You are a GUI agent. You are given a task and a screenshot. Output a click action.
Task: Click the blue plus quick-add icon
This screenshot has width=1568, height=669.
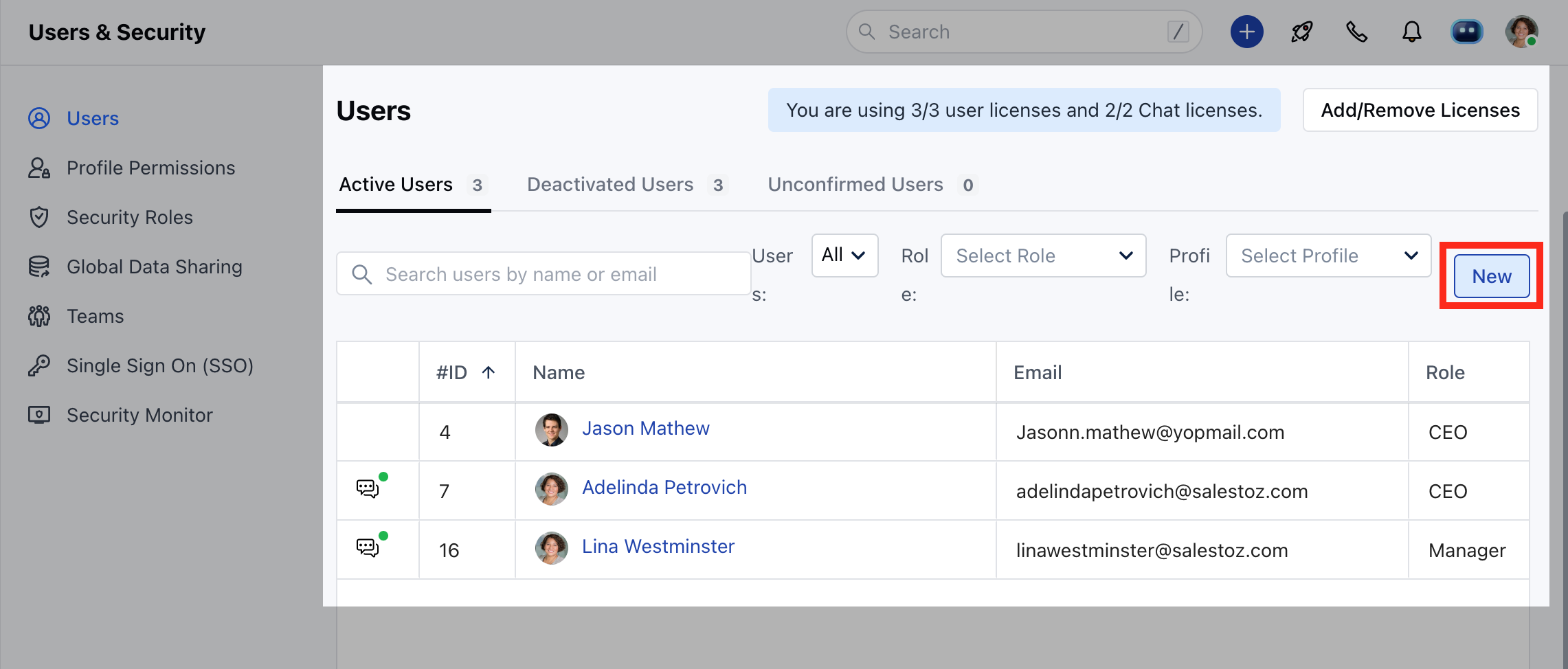click(x=1246, y=32)
